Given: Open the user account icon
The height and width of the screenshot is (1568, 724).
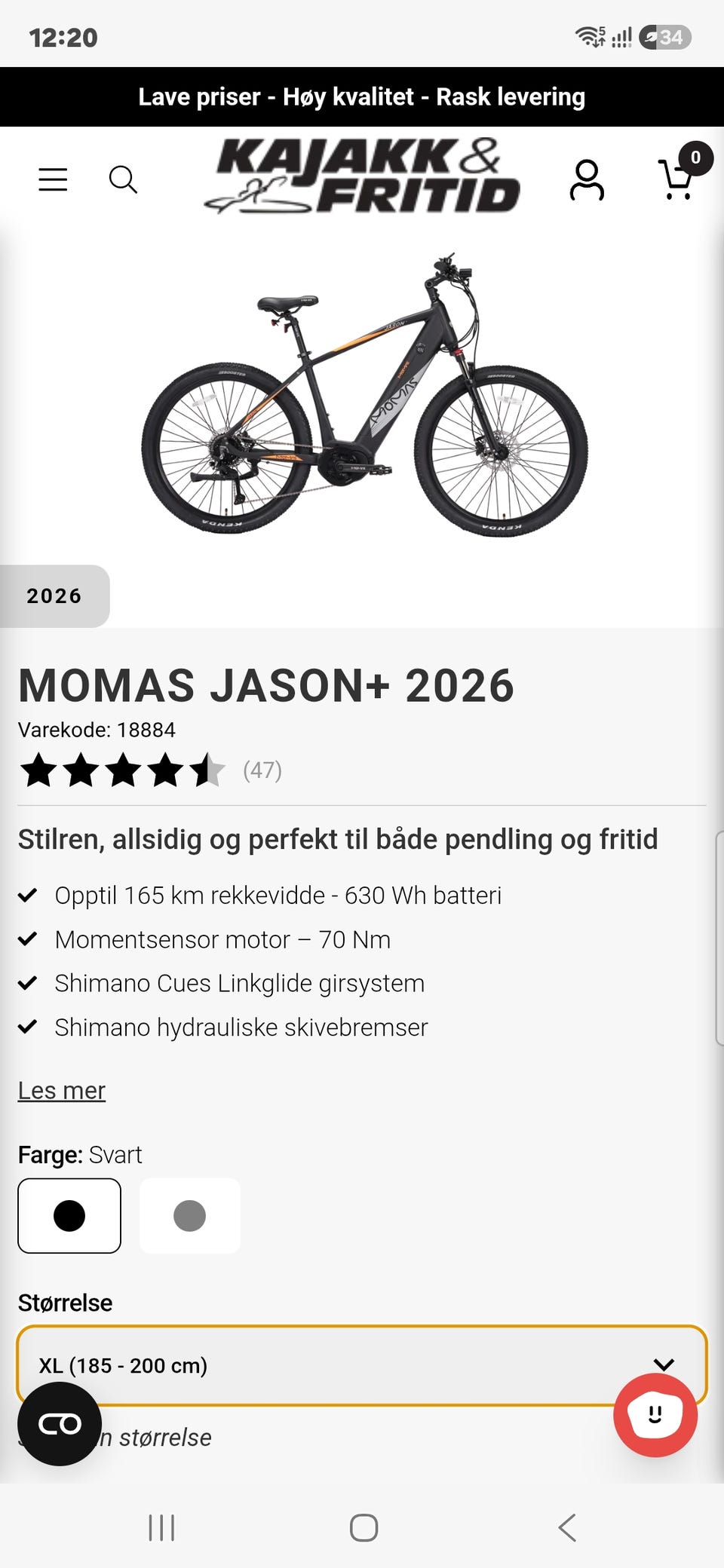Looking at the screenshot, I should pyautogui.click(x=587, y=179).
